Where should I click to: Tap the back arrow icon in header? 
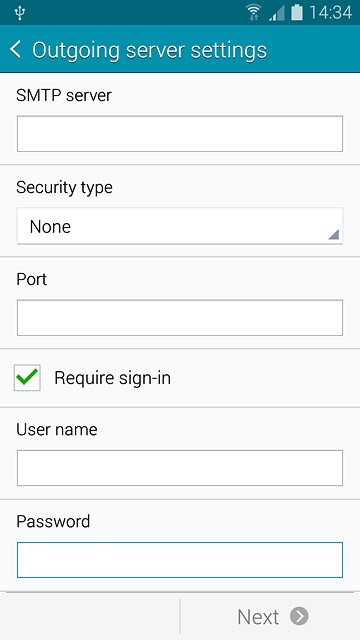tap(15, 50)
